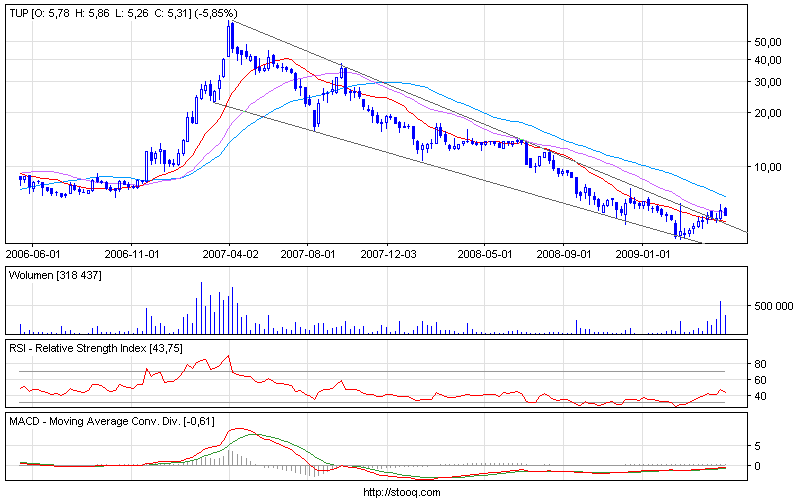Viewport: 800px width, 500px height.
Task: Pick the 2008-05-01 date marker
Action: click(484, 255)
